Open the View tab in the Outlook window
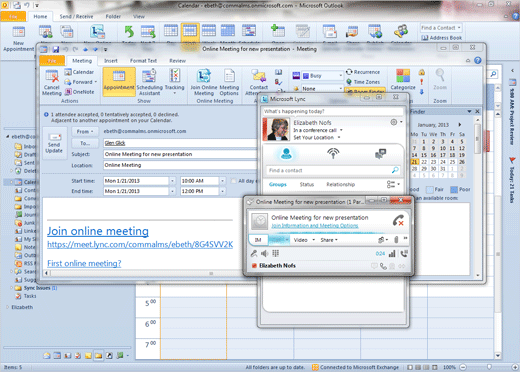520x372 pixels. point(139,16)
